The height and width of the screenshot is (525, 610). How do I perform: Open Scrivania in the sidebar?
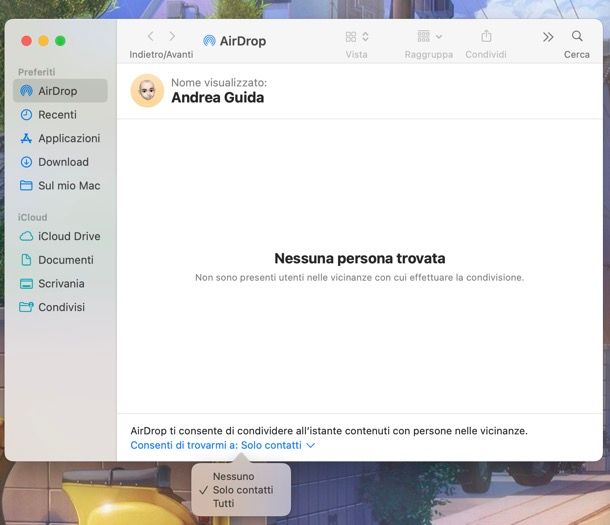tap(61, 284)
